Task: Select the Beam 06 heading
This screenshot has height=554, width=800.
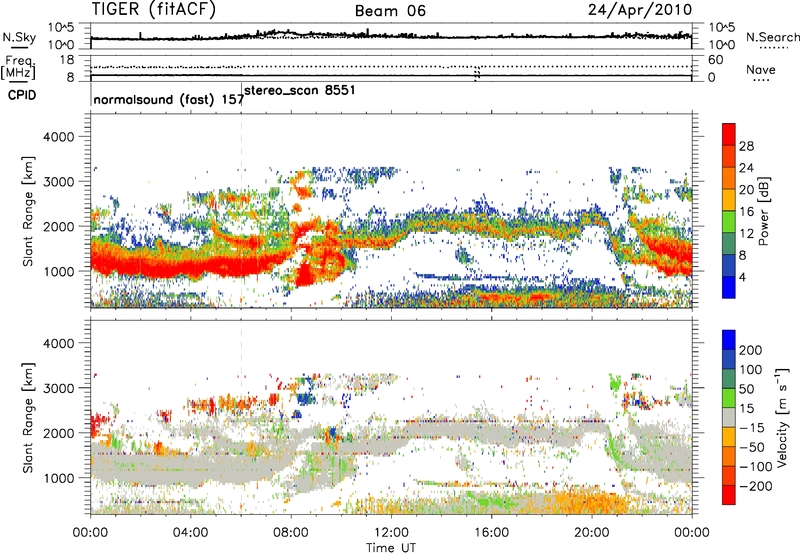Action: [x=390, y=11]
